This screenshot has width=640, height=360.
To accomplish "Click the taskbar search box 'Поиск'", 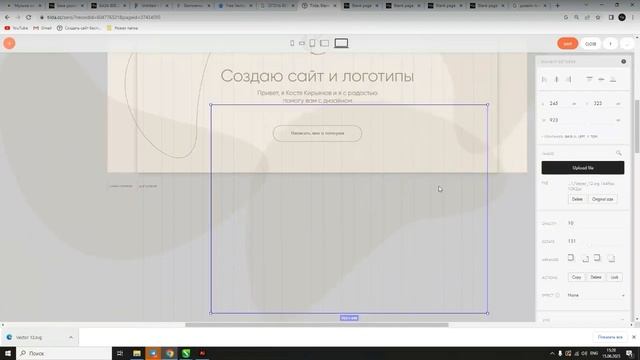I will (64, 353).
